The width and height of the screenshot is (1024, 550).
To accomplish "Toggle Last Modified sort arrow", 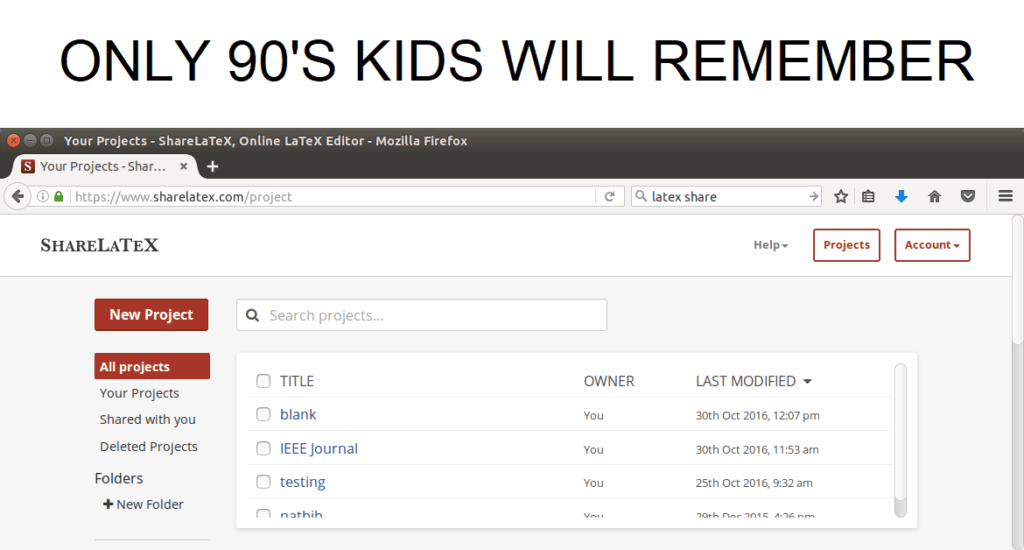I will (808, 381).
